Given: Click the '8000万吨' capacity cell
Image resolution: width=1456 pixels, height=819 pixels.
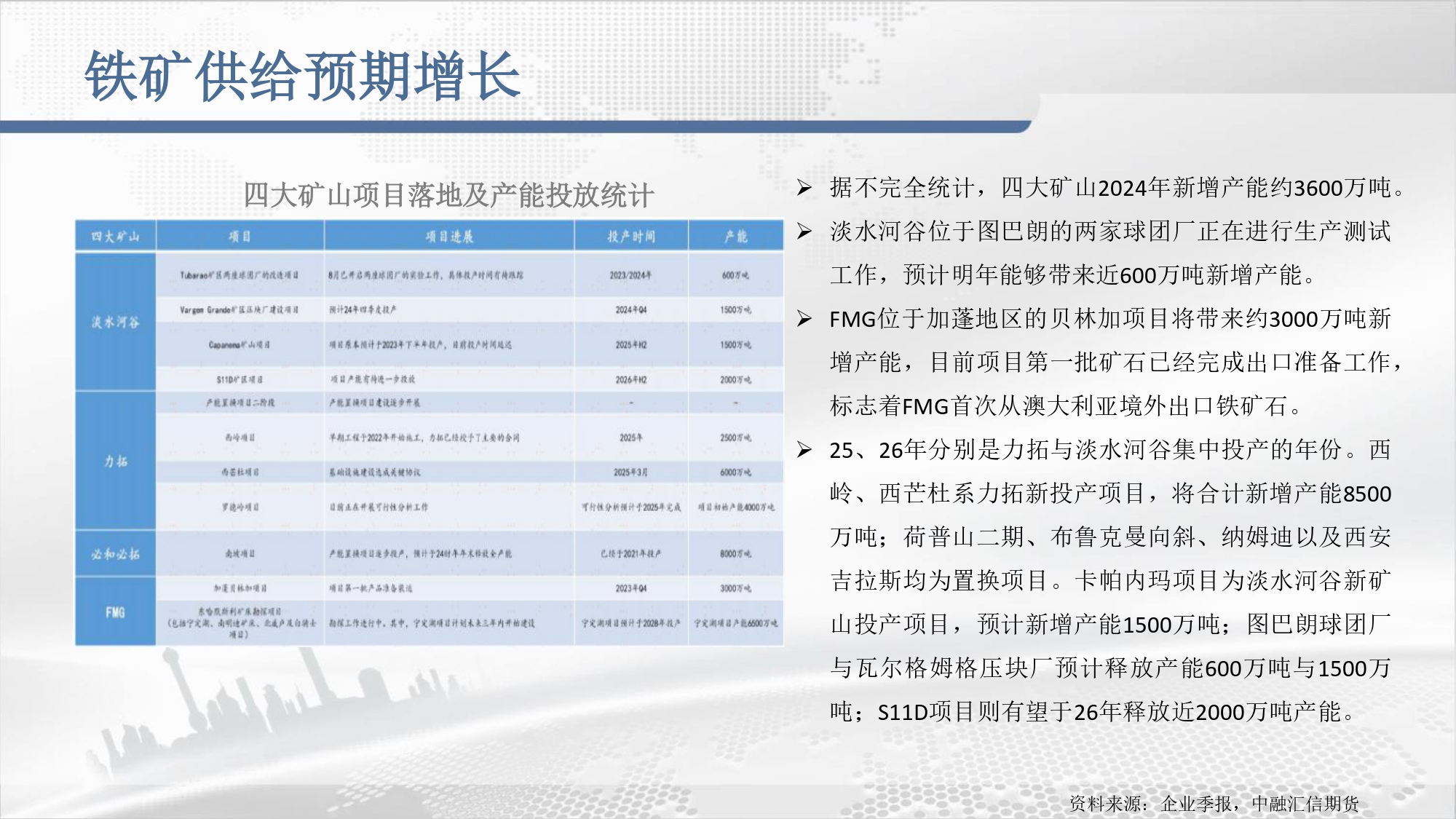Looking at the screenshot, I should [736, 554].
